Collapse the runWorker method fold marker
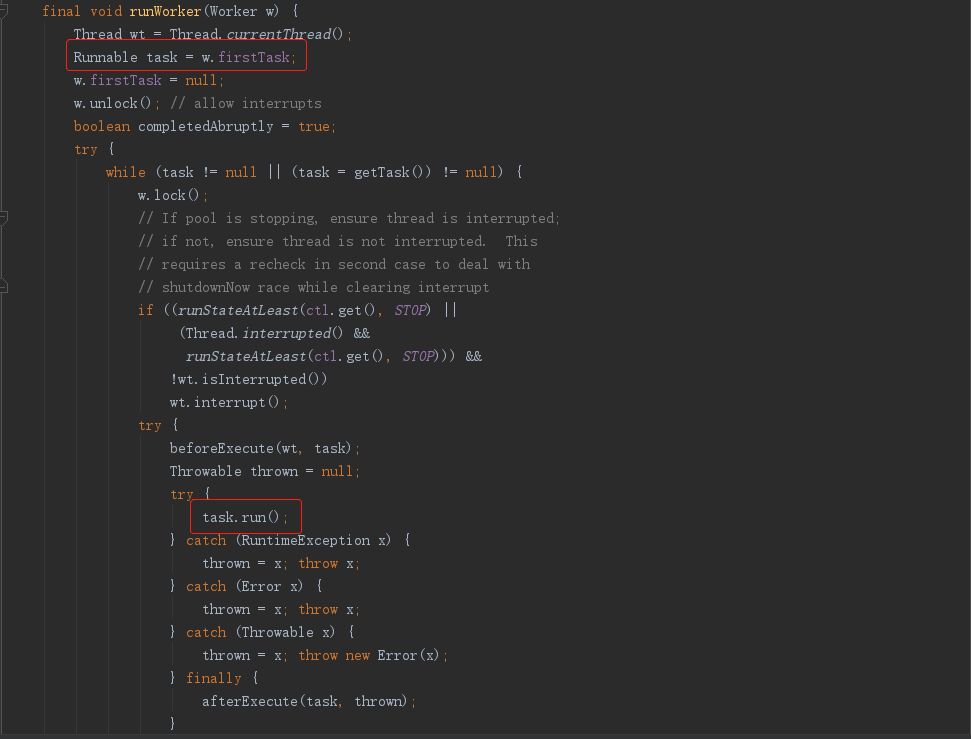 [3, 11]
